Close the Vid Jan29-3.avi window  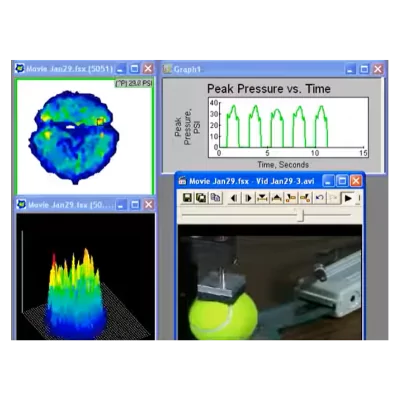click(x=356, y=181)
